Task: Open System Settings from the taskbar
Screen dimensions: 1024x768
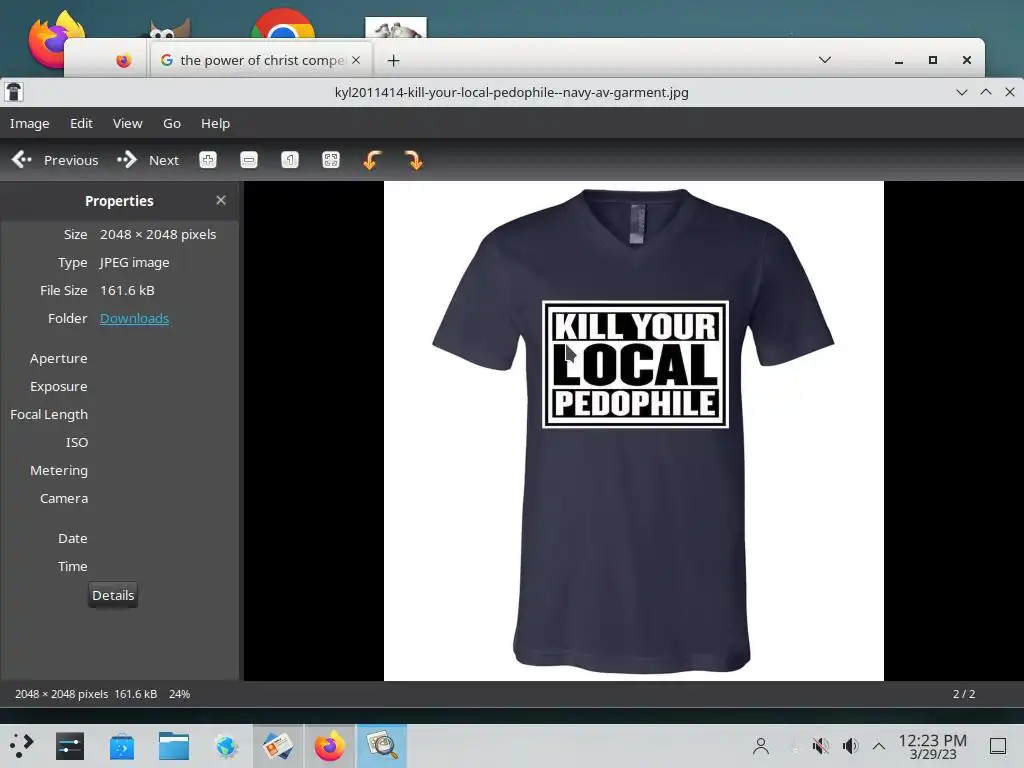Action: 70,746
